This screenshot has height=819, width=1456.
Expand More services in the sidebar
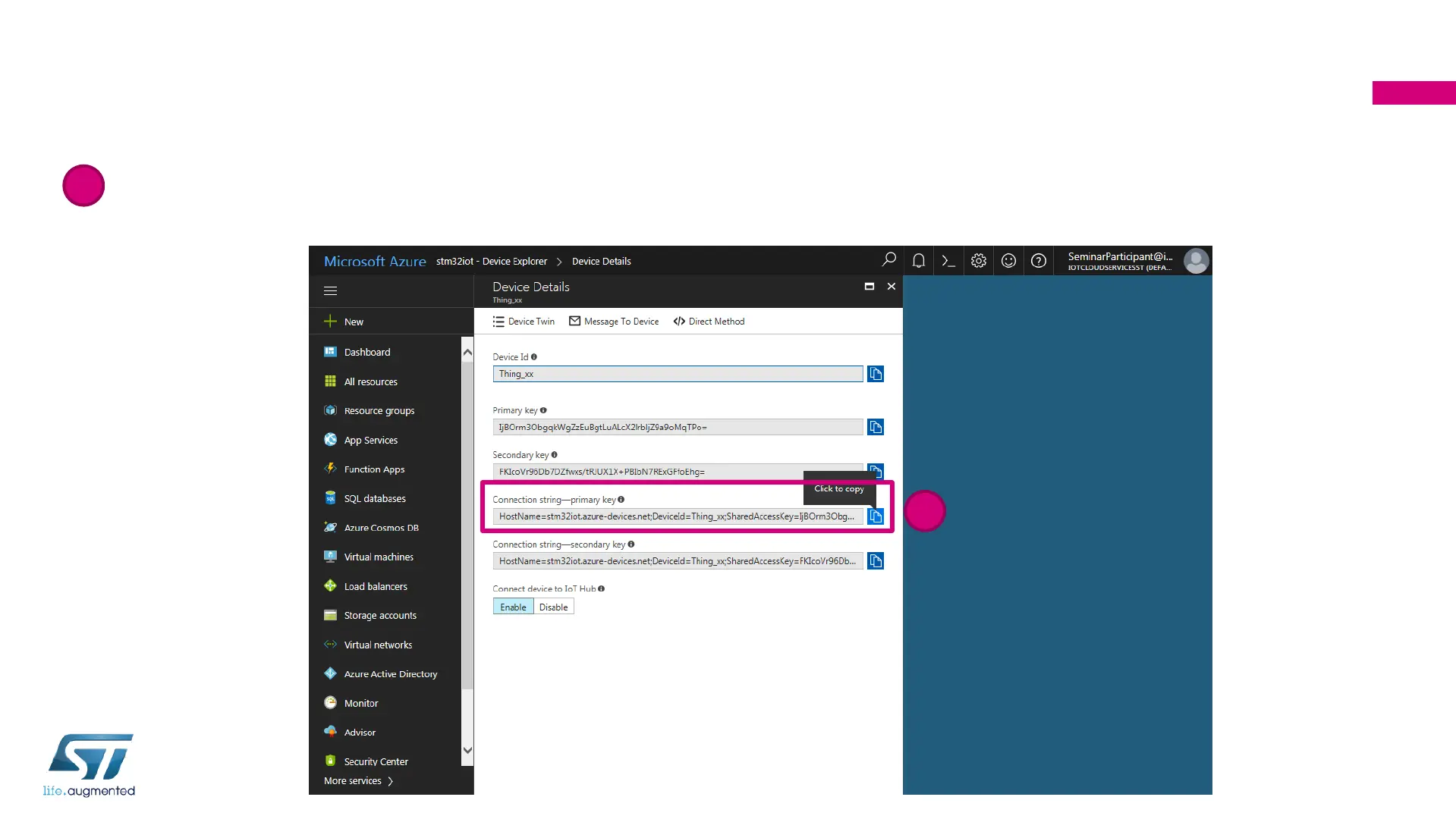pyautogui.click(x=358, y=781)
